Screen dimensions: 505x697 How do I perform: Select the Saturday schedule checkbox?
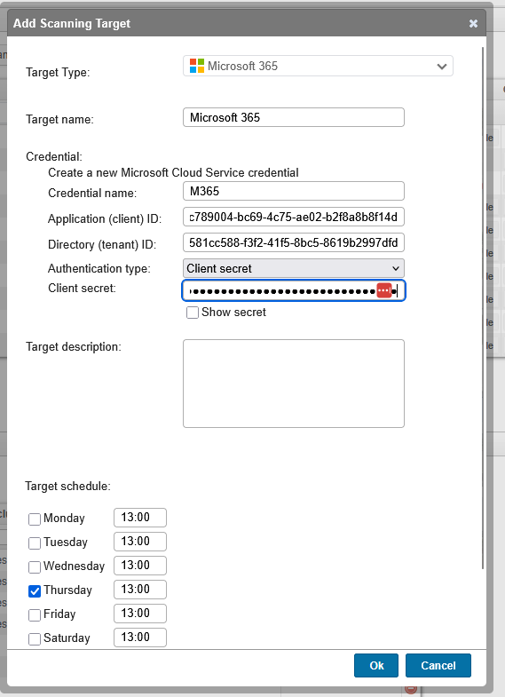click(x=34, y=639)
